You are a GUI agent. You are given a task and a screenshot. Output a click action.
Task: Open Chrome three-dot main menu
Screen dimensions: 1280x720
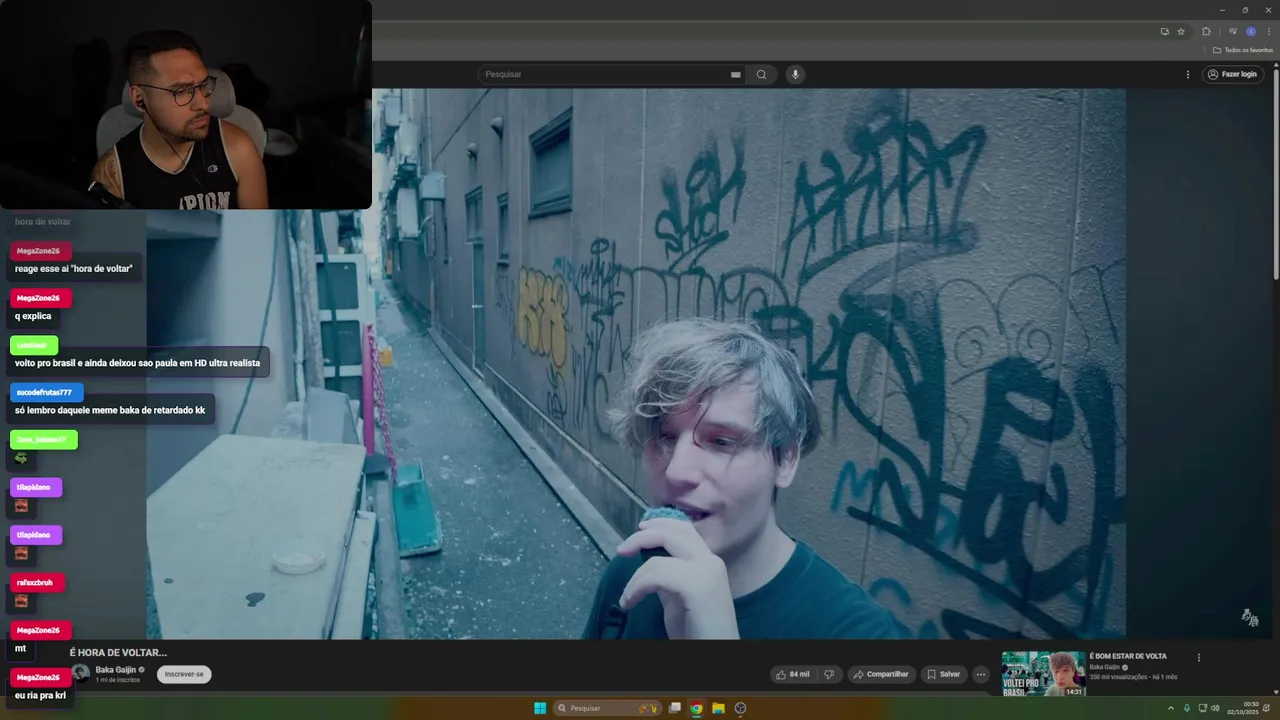click(1269, 31)
